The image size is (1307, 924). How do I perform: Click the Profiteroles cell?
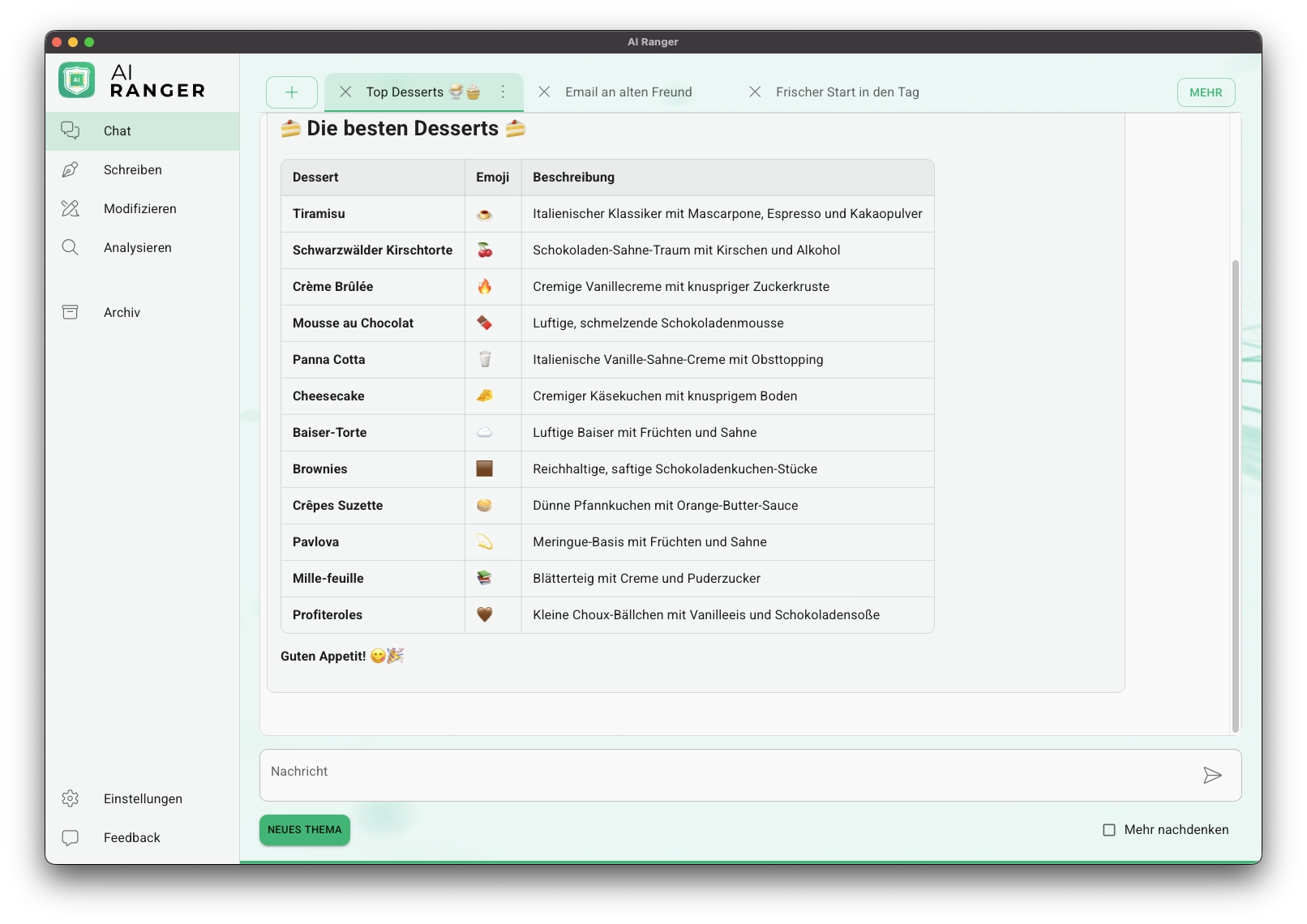pyautogui.click(x=373, y=615)
